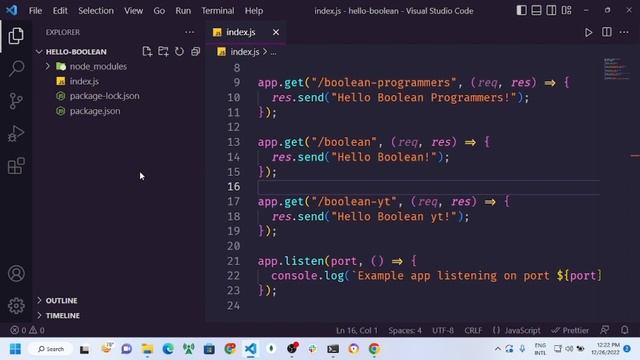640x360 pixels.
Task: Change language mode JavaScript
Action: [x=522, y=330]
